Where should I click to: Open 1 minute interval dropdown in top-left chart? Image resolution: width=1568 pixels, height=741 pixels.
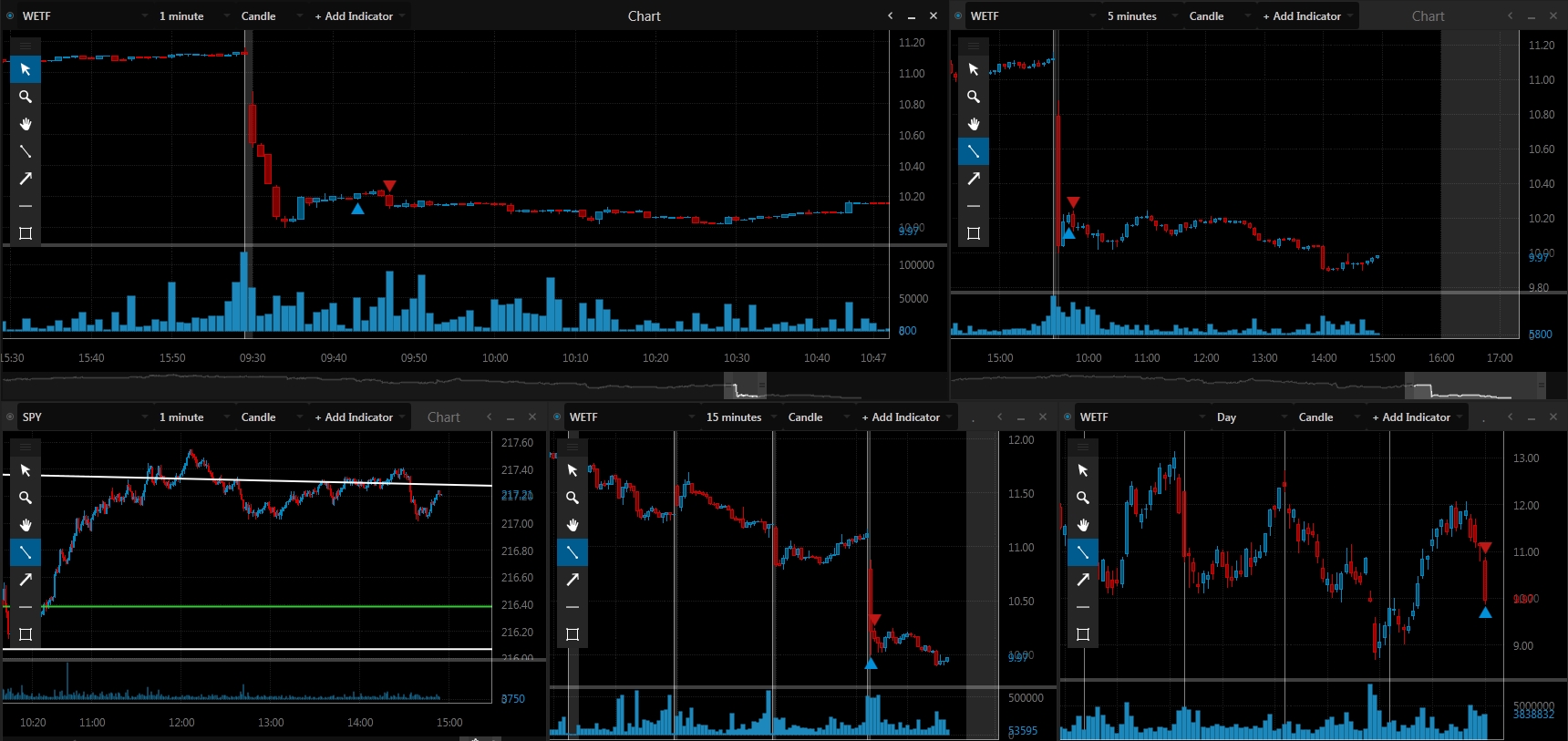point(194,16)
